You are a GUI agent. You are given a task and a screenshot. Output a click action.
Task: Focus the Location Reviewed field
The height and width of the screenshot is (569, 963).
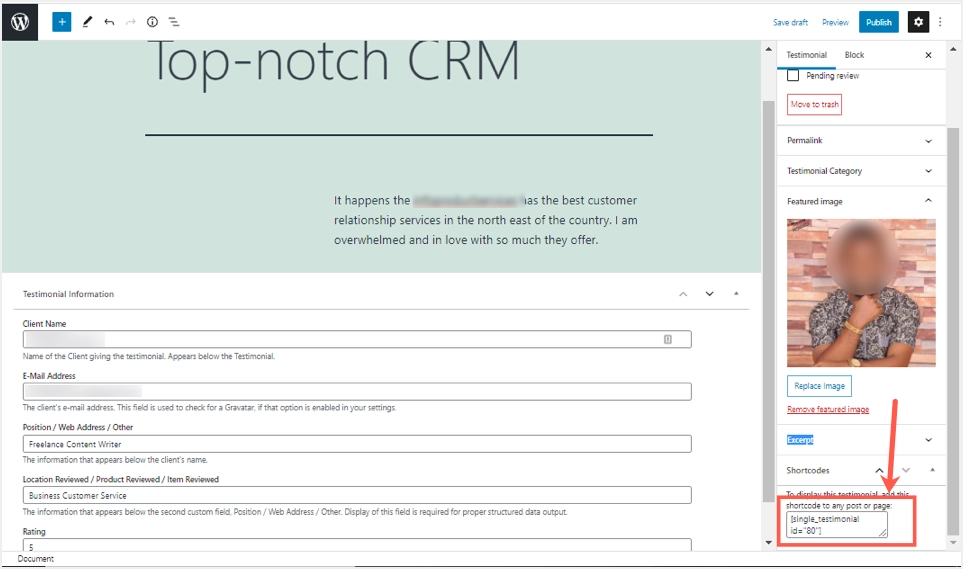(x=357, y=495)
